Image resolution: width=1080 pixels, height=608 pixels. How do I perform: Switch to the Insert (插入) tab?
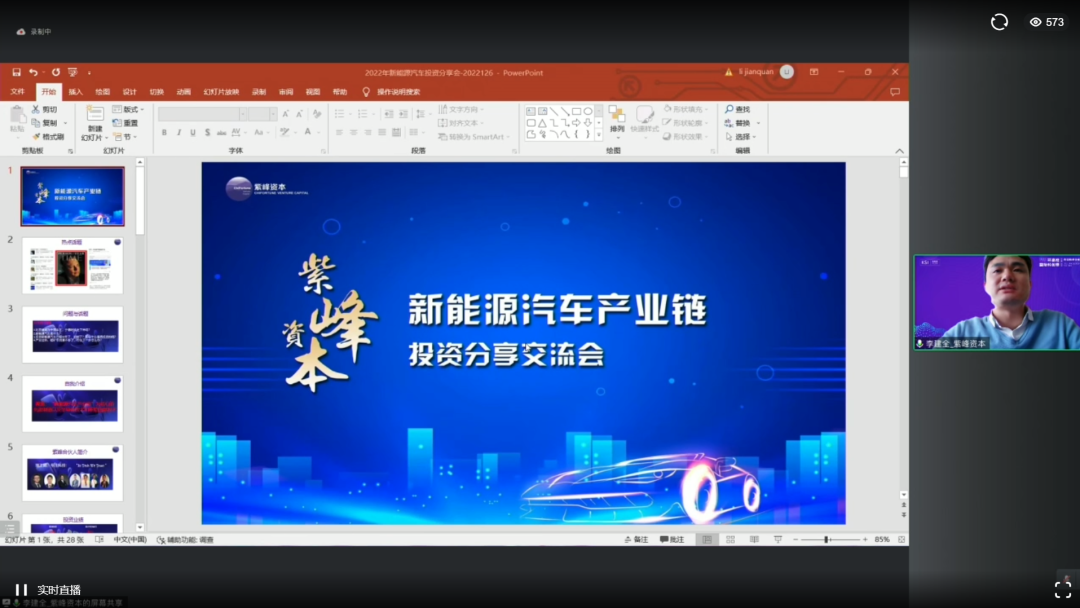tap(76, 92)
